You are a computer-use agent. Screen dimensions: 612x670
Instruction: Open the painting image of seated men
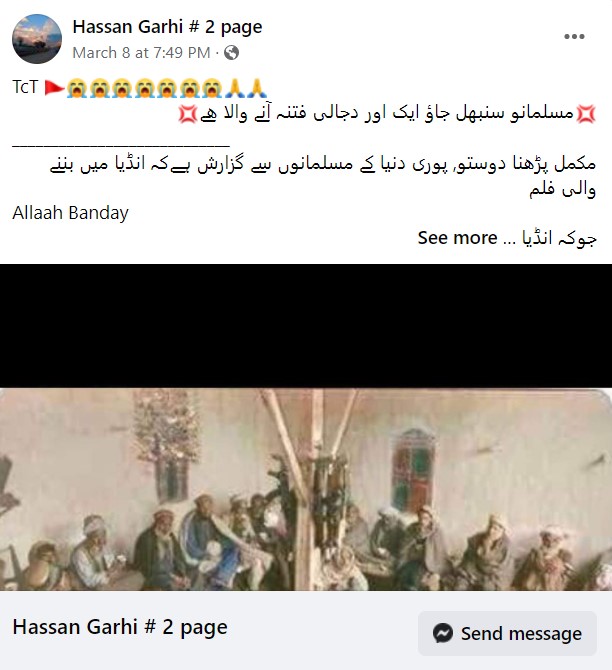click(306, 489)
